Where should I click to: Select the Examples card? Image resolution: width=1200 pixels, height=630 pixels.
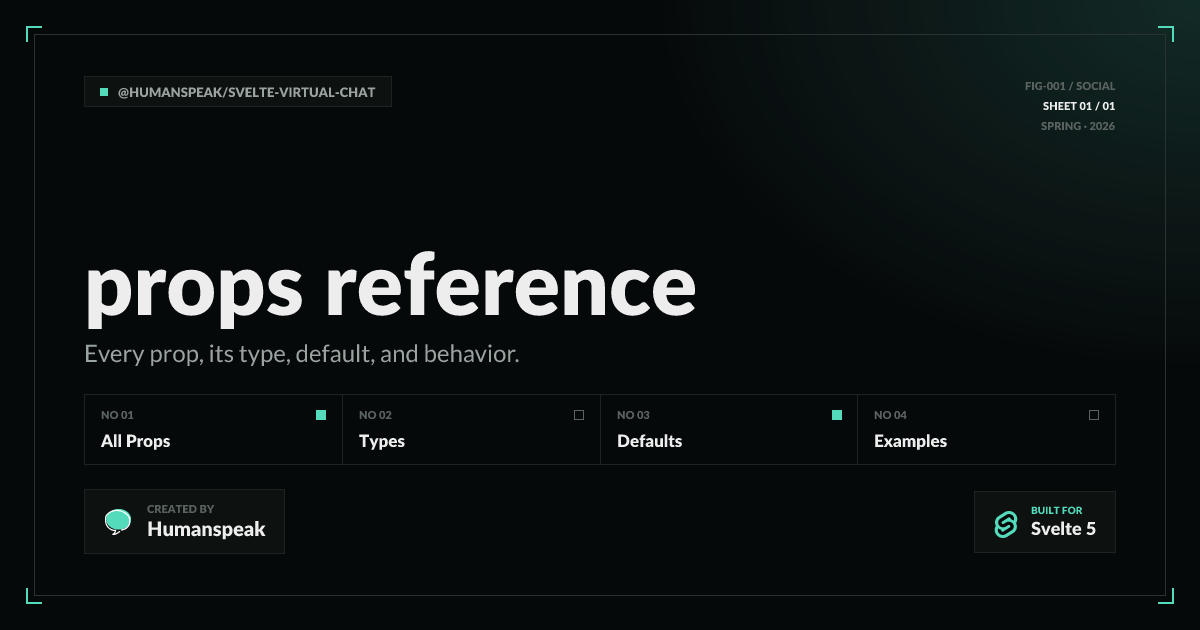[987, 429]
